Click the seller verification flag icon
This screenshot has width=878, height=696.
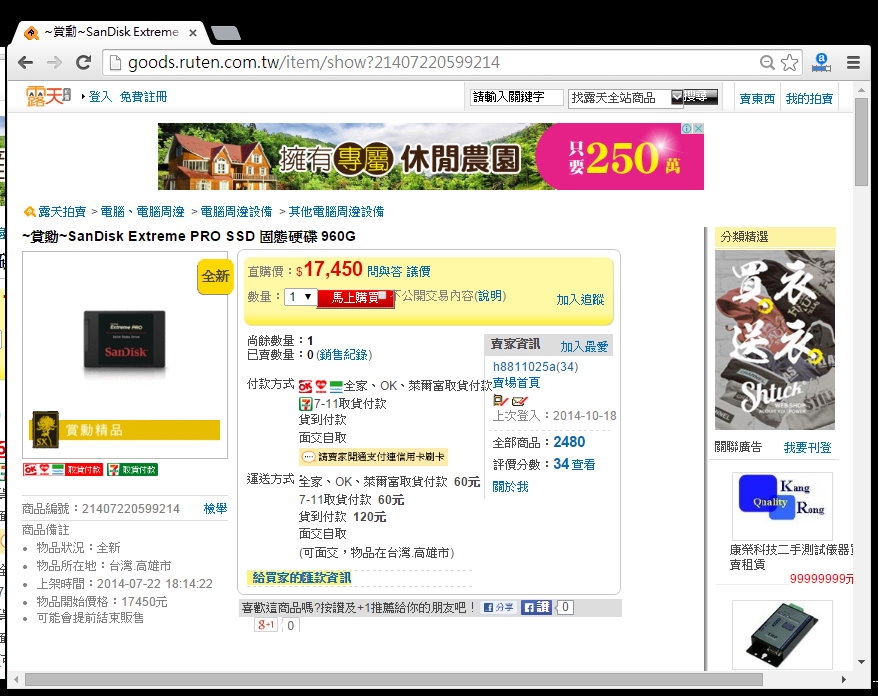point(501,401)
